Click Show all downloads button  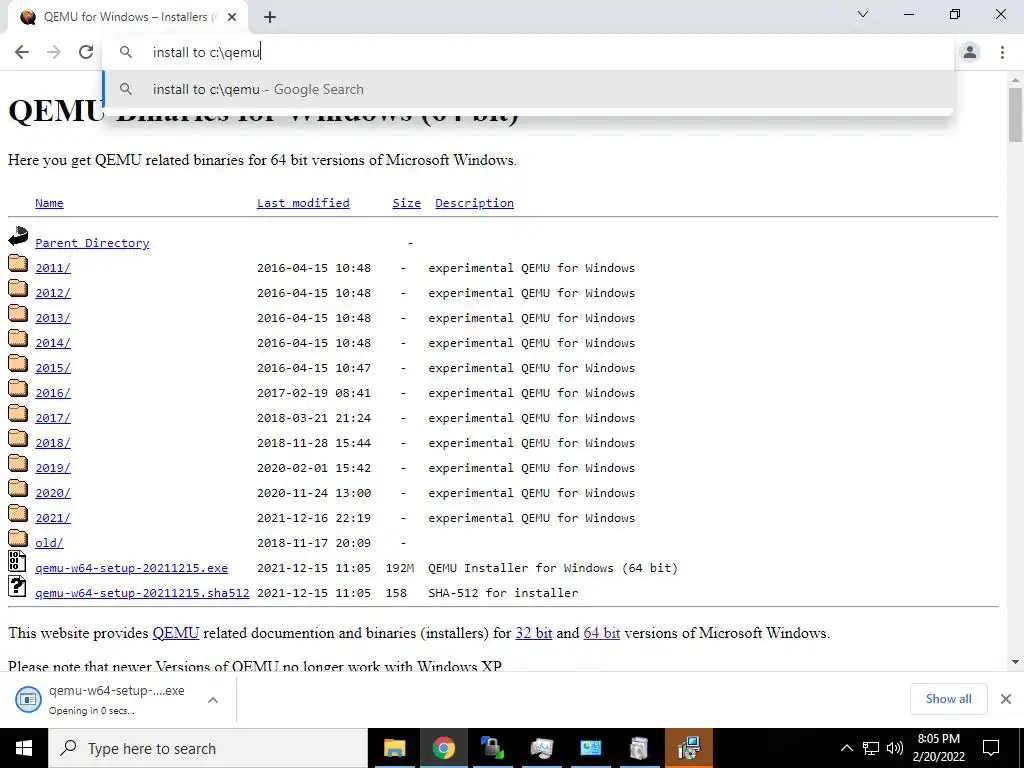pos(948,699)
